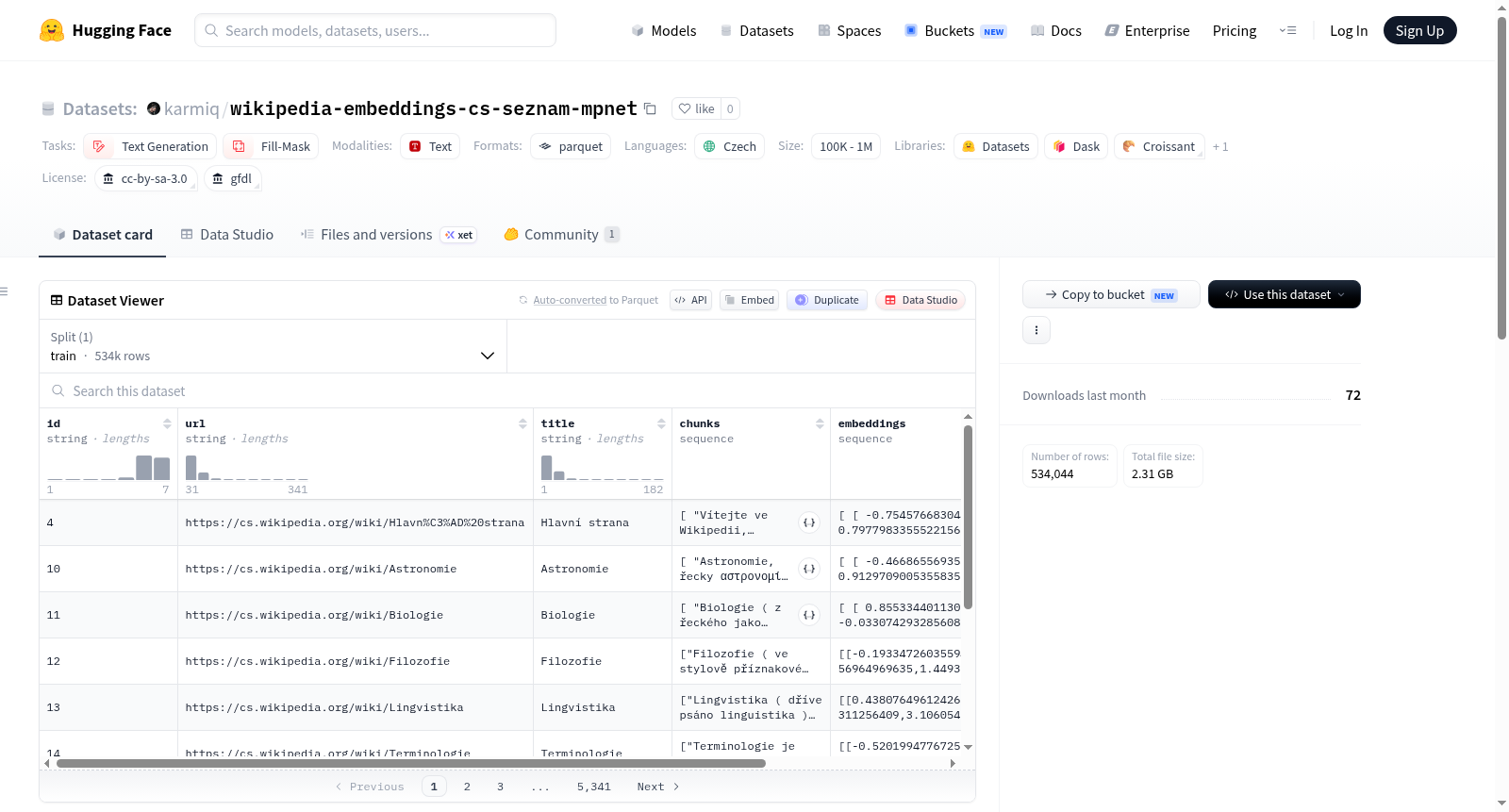Image resolution: width=1509 pixels, height=812 pixels.
Task: Switch to the Data Studio tab
Action: click(x=227, y=234)
